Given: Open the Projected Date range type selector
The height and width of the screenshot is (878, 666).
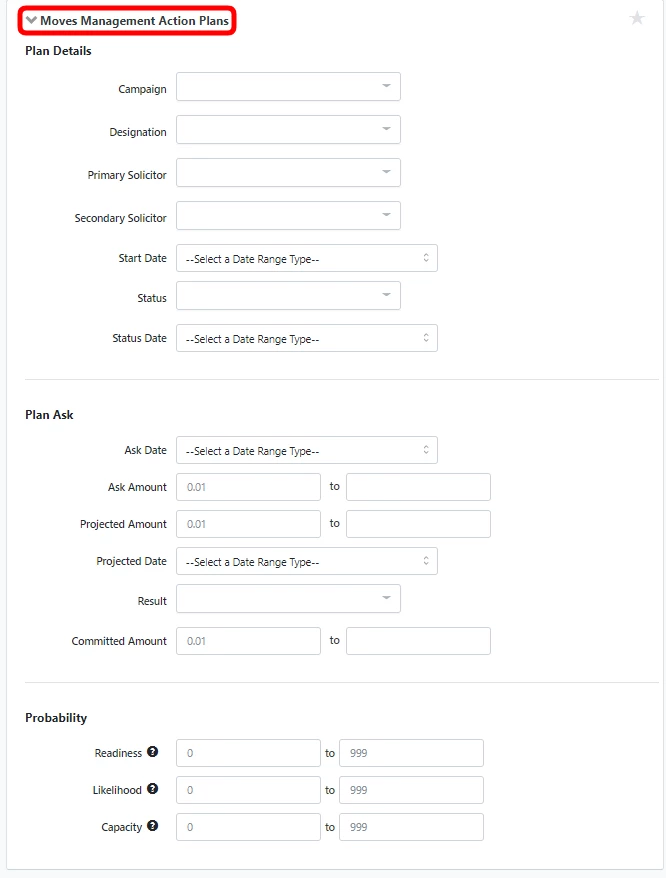Looking at the screenshot, I should pos(305,561).
